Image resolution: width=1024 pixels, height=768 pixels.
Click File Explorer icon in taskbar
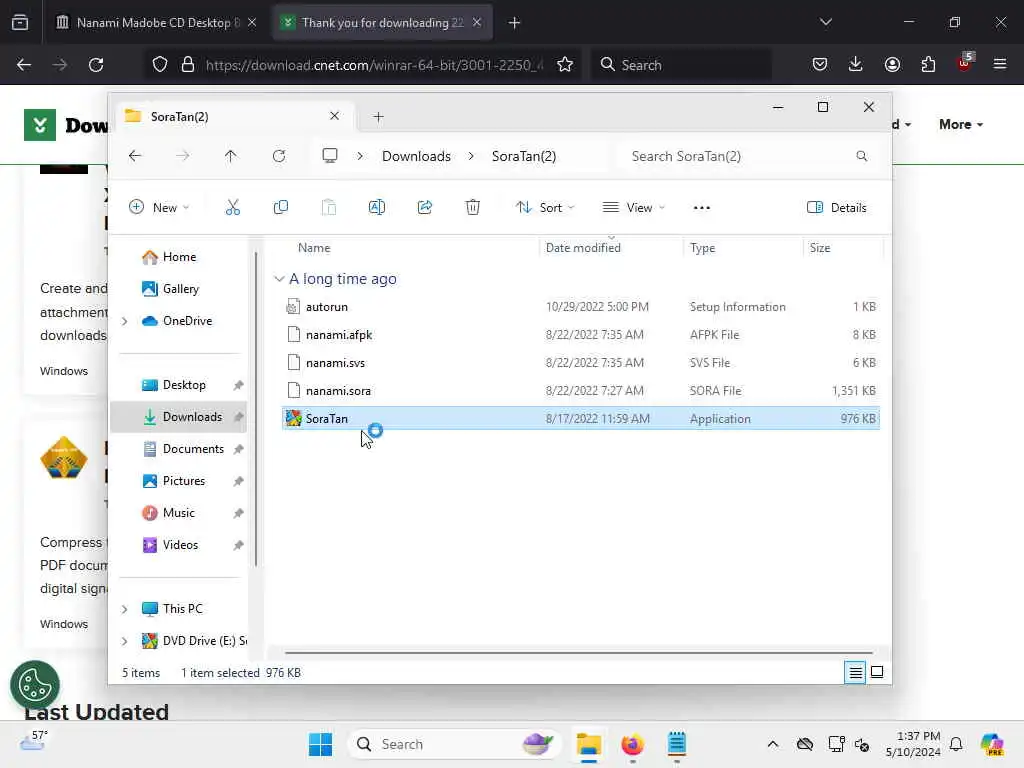[588, 744]
